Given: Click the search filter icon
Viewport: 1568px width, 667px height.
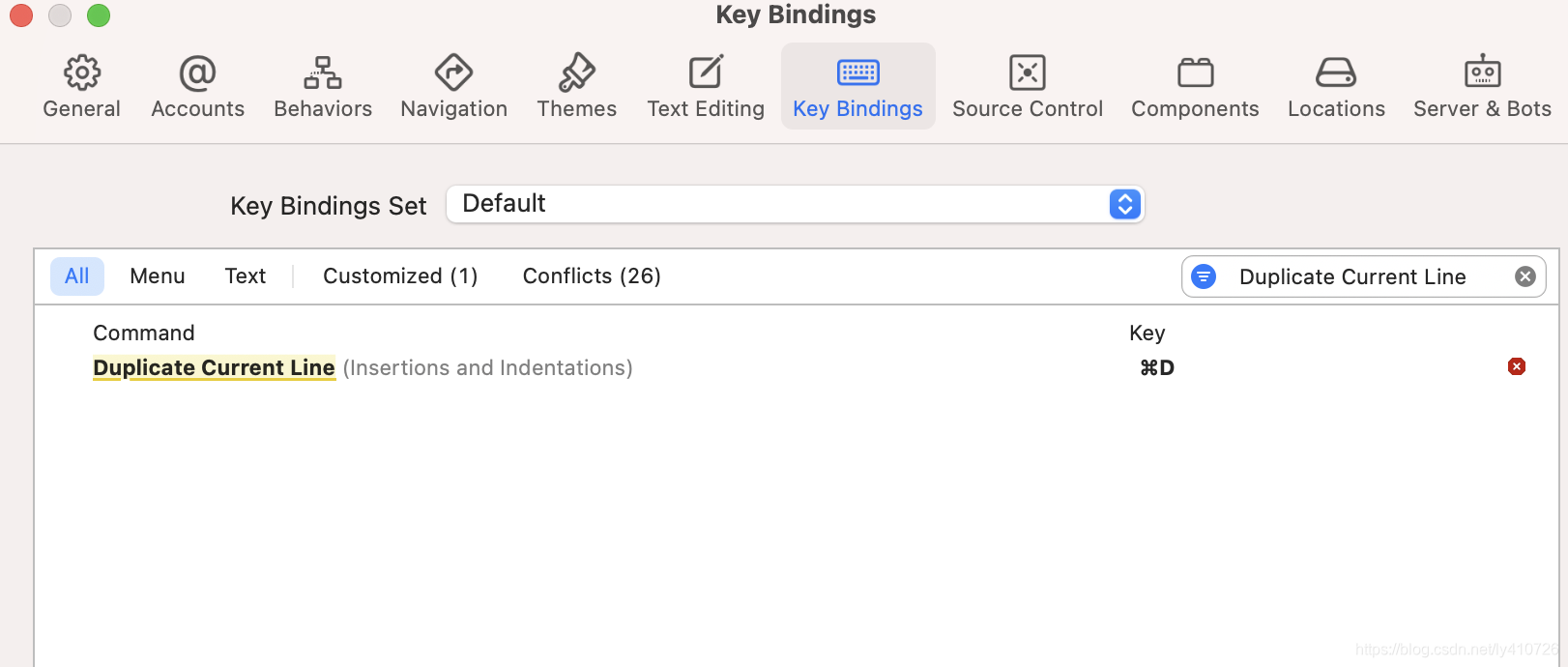Looking at the screenshot, I should (1203, 276).
